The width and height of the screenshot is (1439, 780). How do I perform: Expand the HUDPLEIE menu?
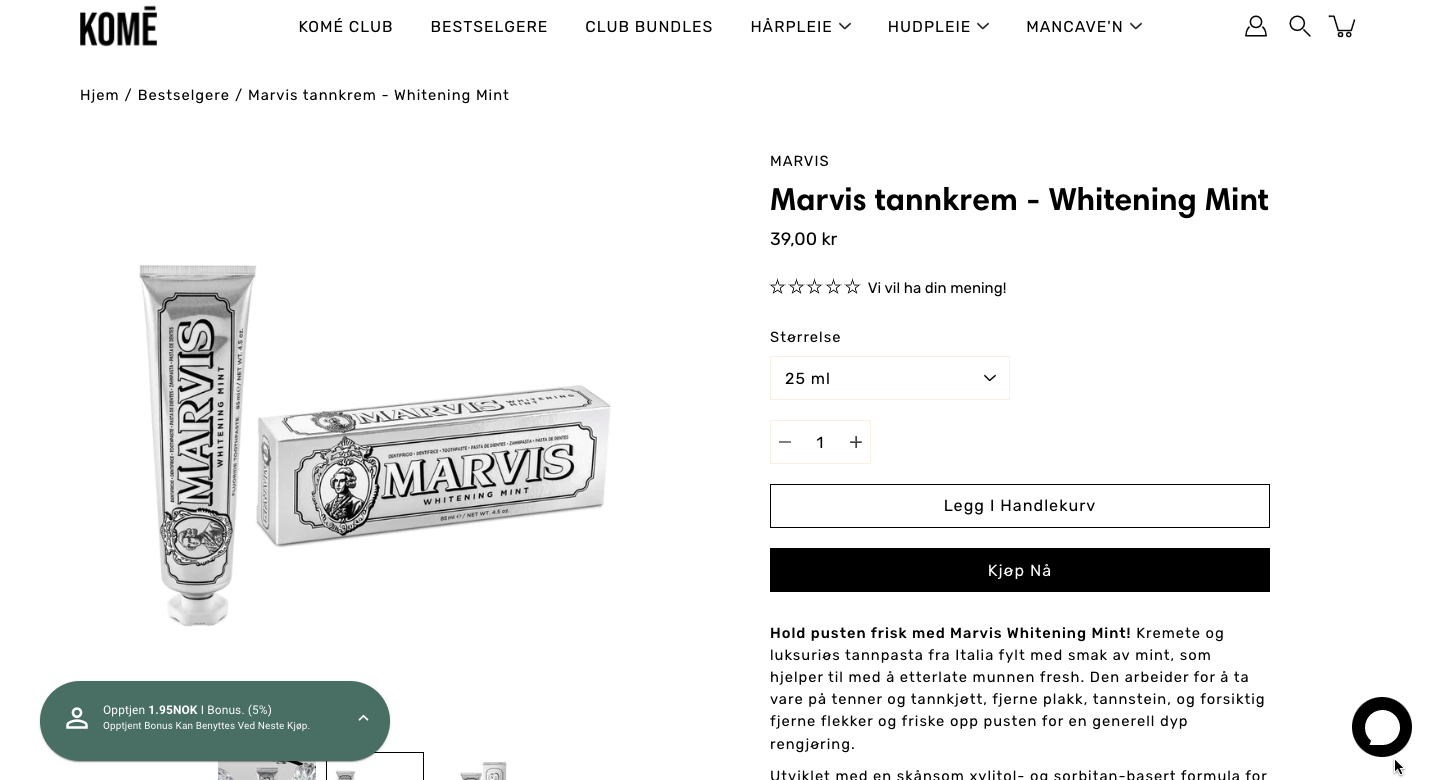coord(938,27)
